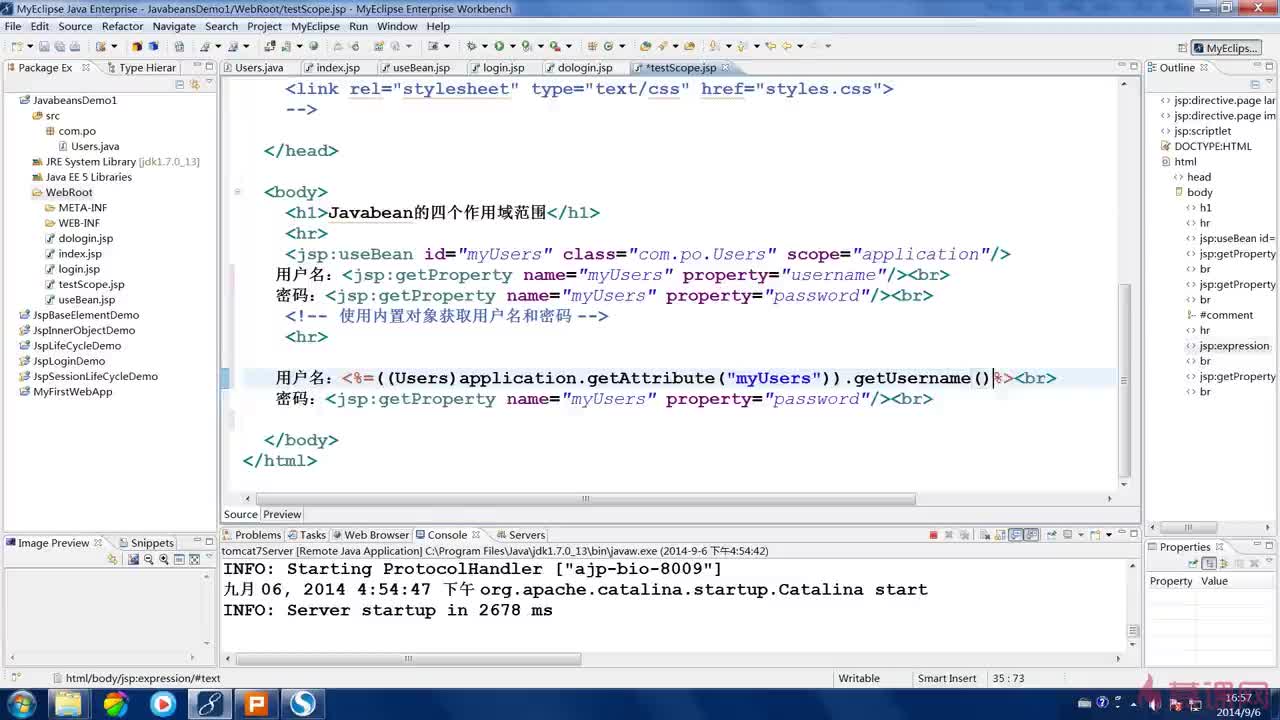Open the MyEclipse menu

click(315, 26)
